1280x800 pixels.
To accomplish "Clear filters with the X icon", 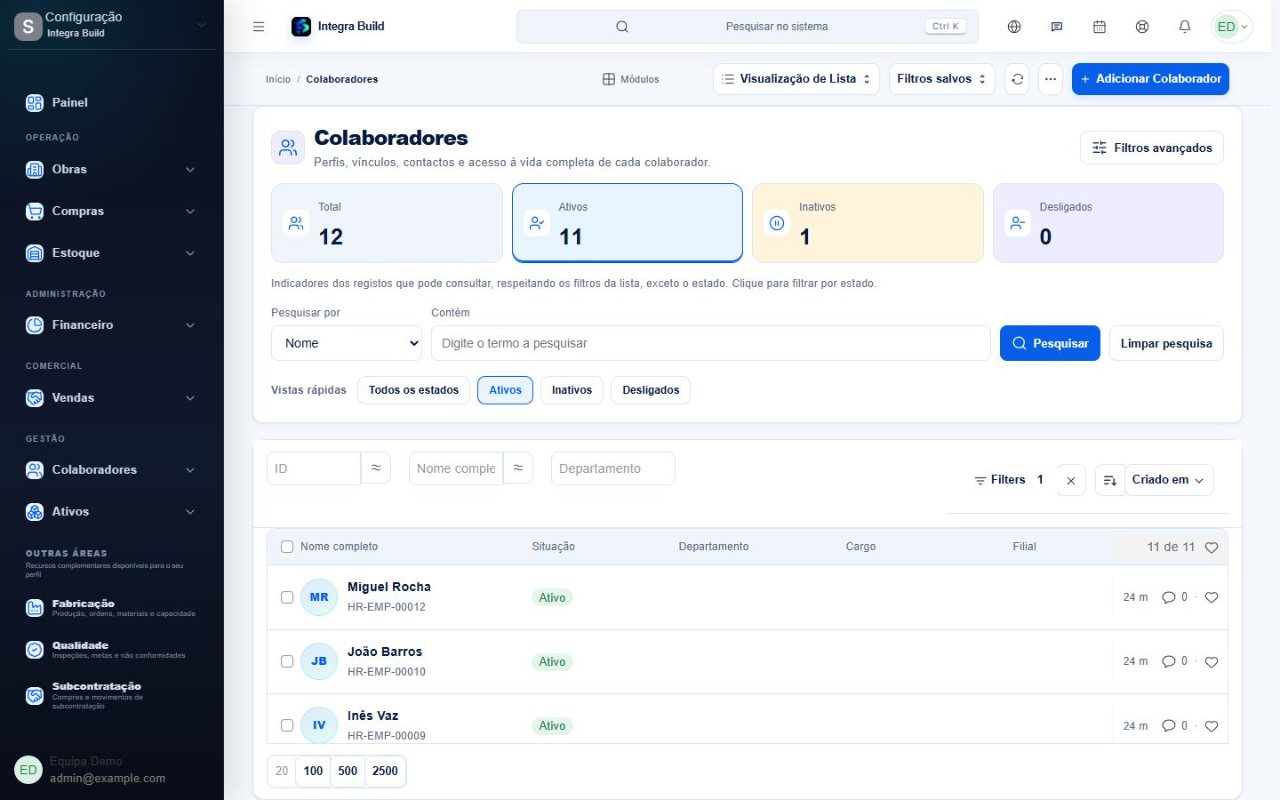I will coord(1070,481).
